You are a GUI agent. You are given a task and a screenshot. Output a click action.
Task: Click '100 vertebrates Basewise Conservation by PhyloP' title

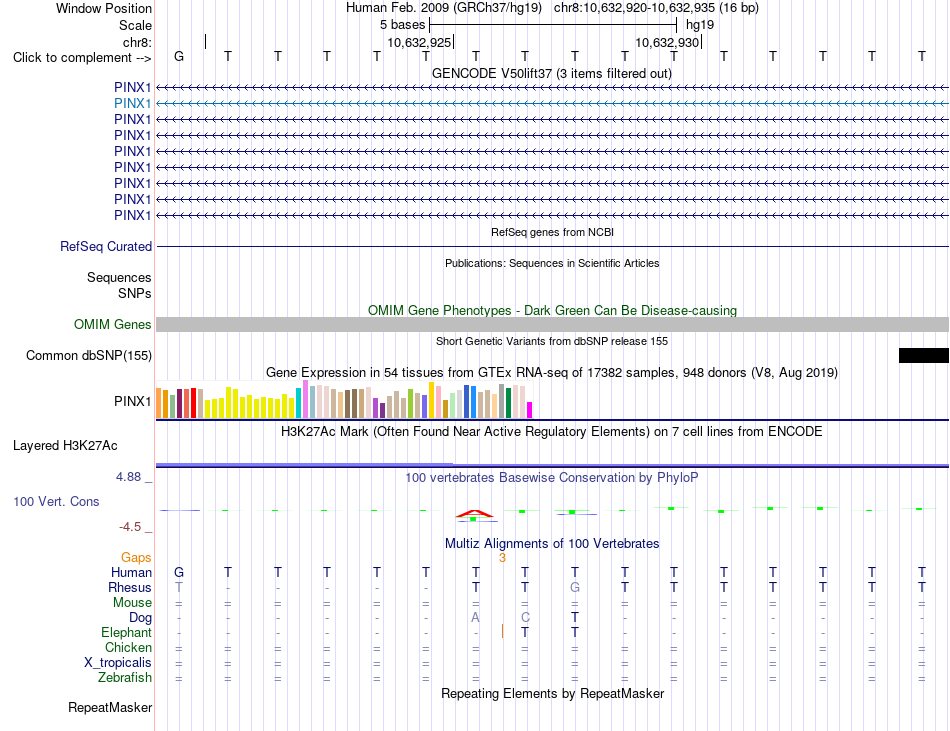tap(552, 477)
